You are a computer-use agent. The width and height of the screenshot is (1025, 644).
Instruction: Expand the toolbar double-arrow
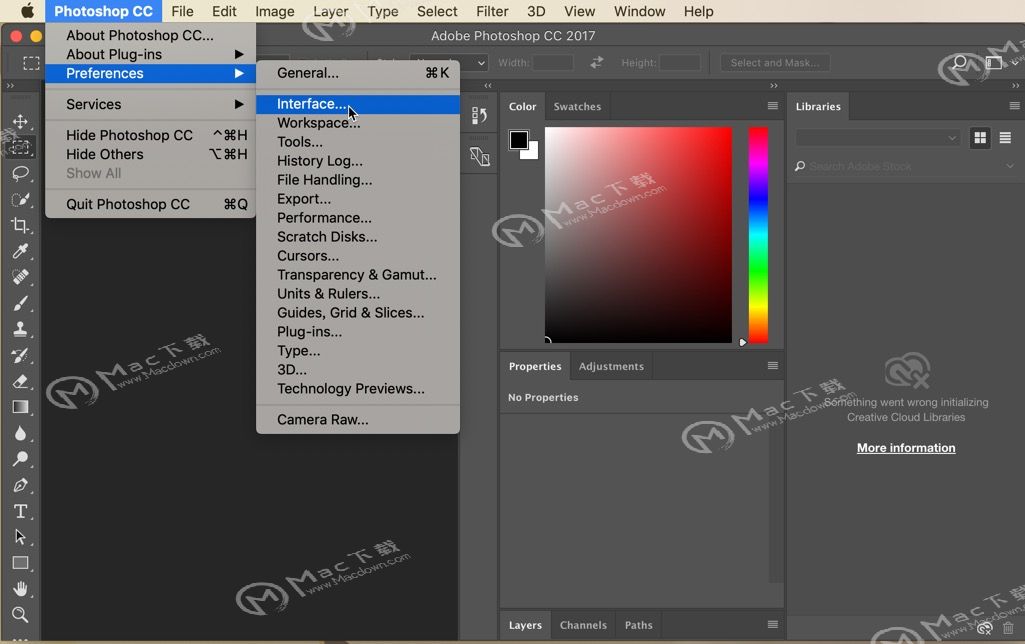(x=10, y=86)
